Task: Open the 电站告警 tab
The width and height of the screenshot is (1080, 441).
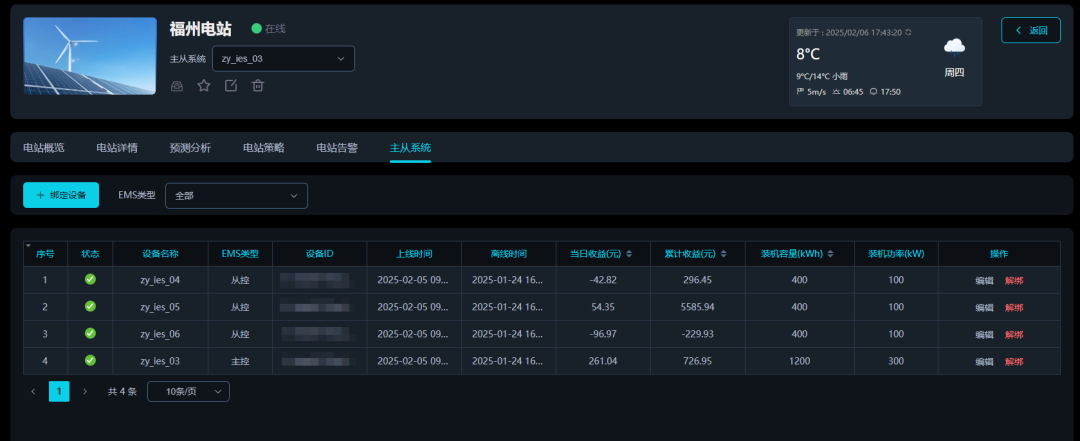Action: coord(337,147)
